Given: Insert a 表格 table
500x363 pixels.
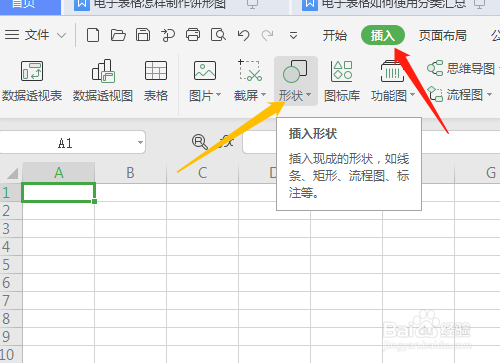Looking at the screenshot, I should (156, 81).
